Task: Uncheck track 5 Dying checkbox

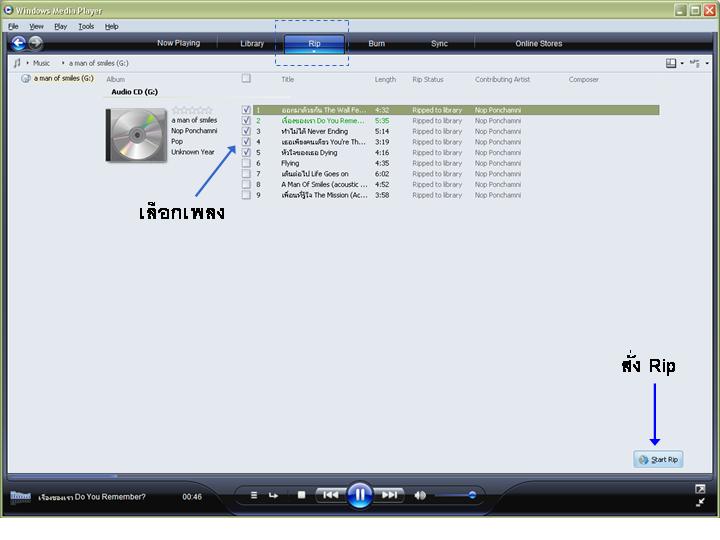Action: click(x=246, y=152)
